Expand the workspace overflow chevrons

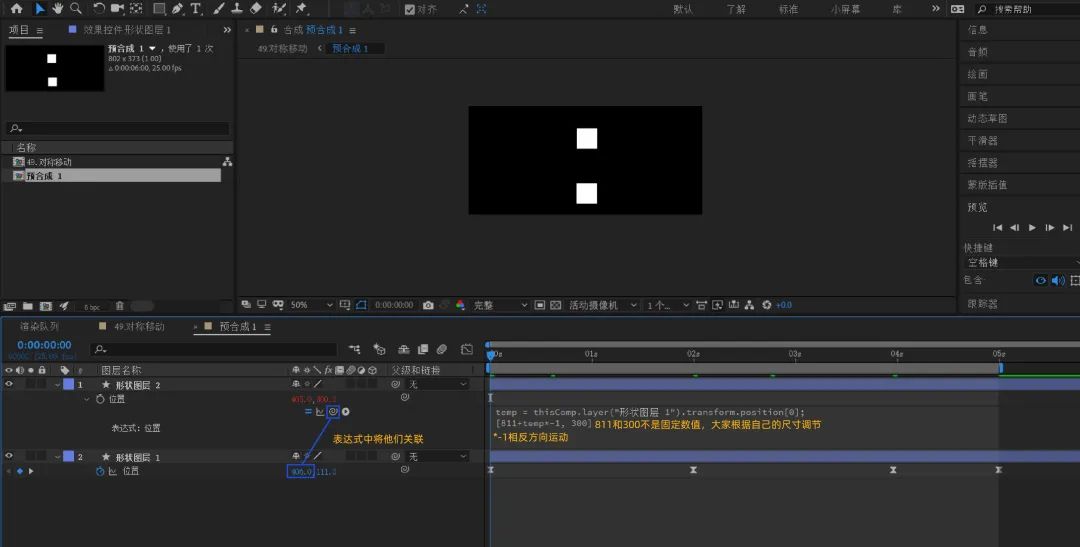(x=935, y=9)
